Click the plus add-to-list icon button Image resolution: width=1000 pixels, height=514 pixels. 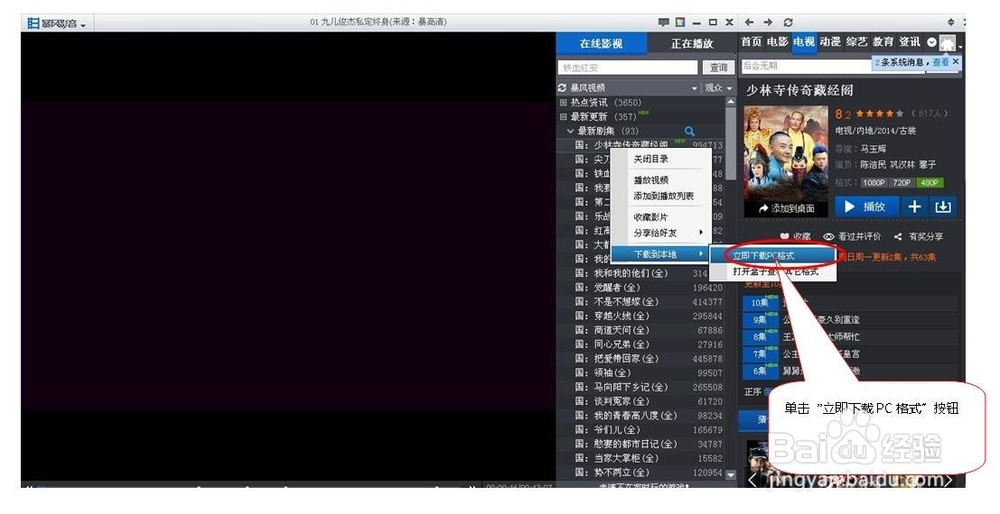point(915,207)
